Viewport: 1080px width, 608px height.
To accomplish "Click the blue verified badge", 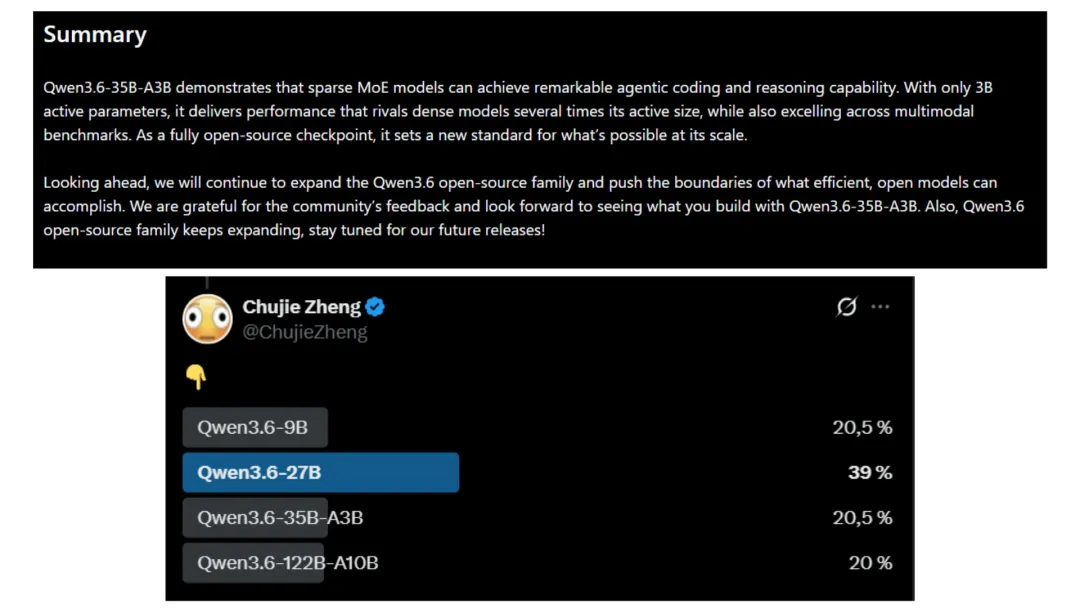I will (375, 308).
